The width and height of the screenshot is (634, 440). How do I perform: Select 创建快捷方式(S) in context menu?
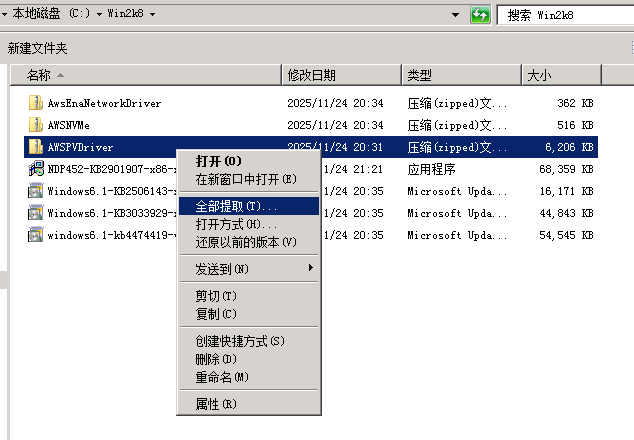249,341
